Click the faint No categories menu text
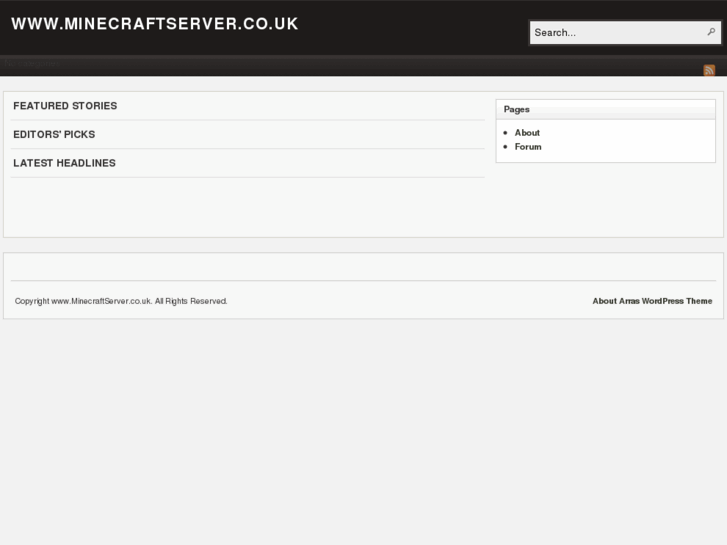This screenshot has height=545, width=727. point(32,64)
